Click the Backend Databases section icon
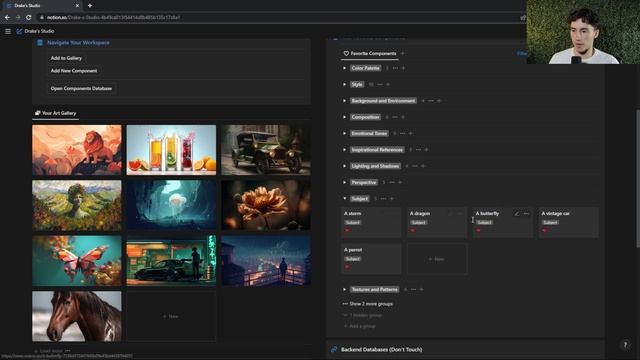The height and width of the screenshot is (360, 640). 334,349
